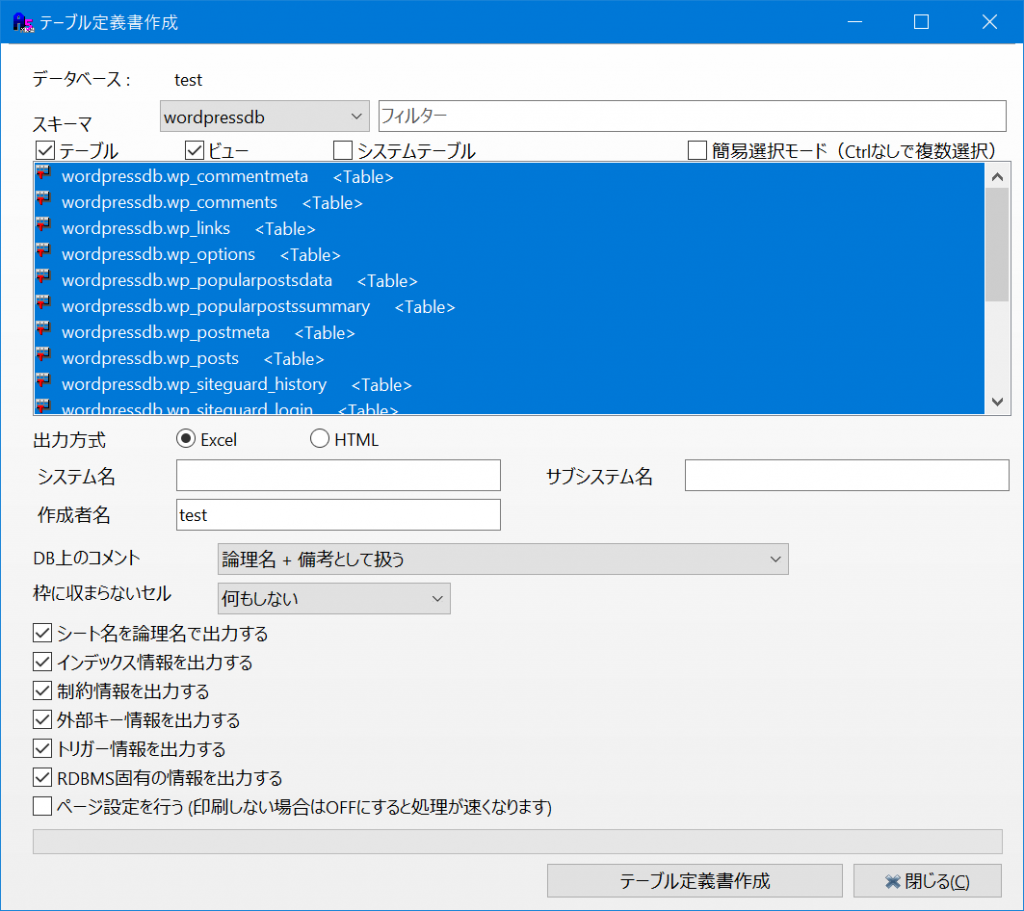1024x911 pixels.
Task: Click the サブシステム名 input field
Action: coord(846,475)
